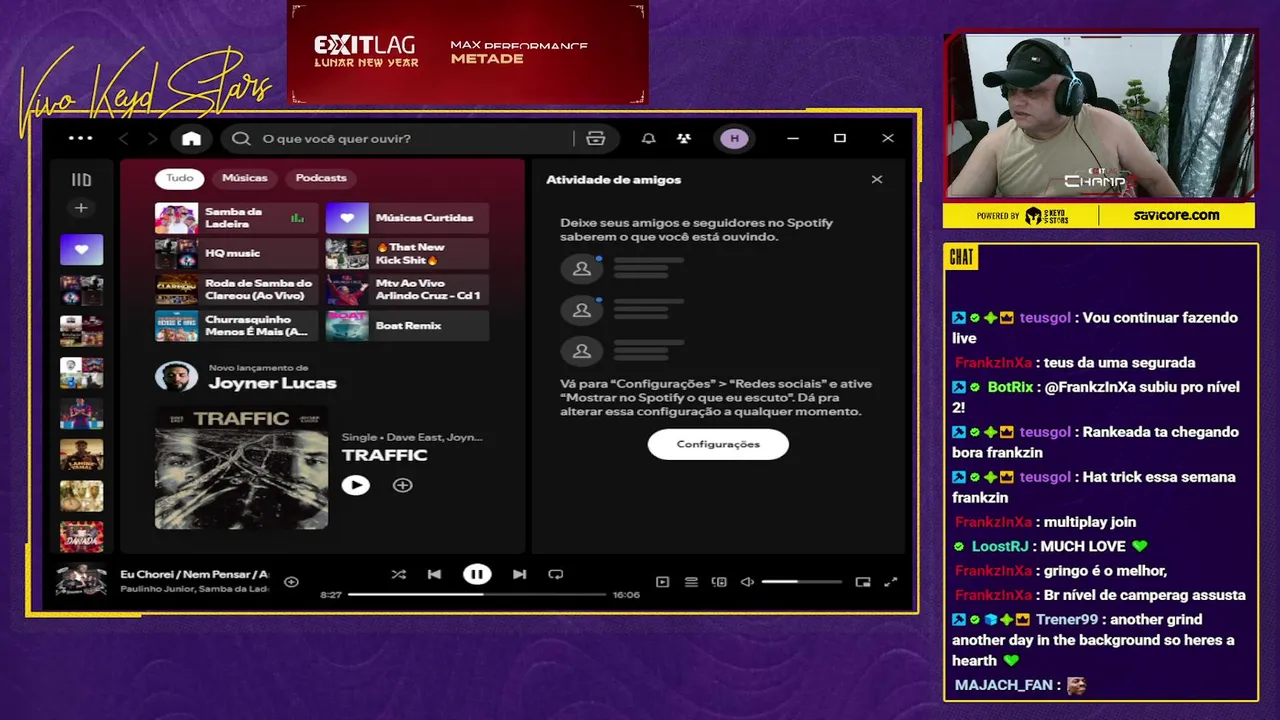Click the search magnifier icon
This screenshot has height=720, width=1280.
click(241, 138)
